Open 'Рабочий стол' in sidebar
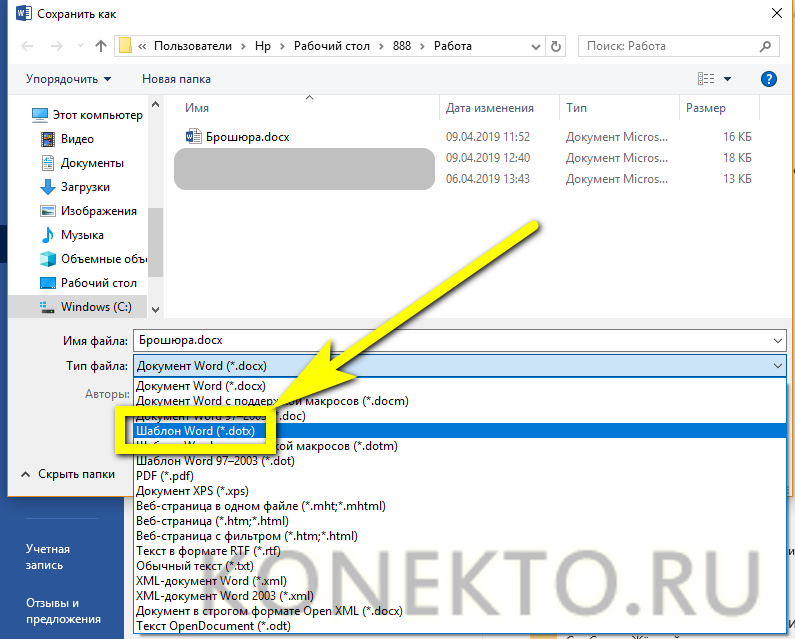Image resolution: width=795 pixels, height=639 pixels. (88, 283)
